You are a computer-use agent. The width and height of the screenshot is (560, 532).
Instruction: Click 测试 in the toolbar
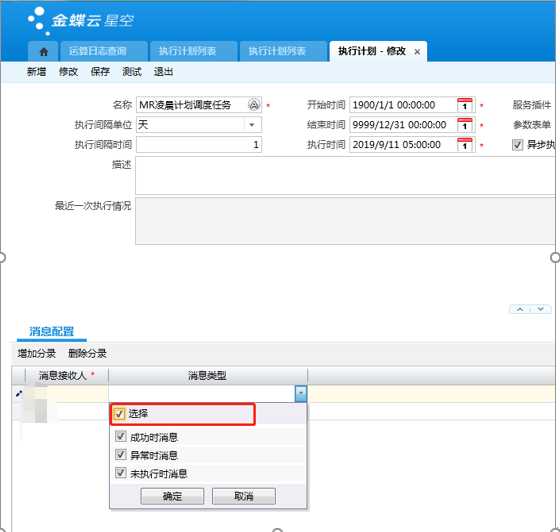[132, 72]
